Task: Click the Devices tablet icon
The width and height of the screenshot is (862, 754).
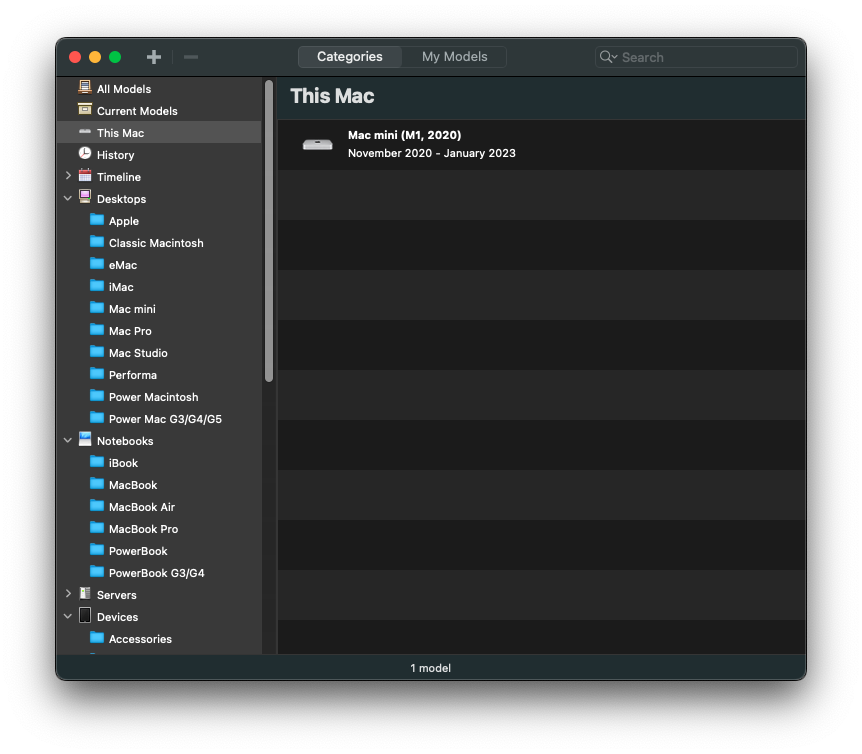Action: (85, 615)
